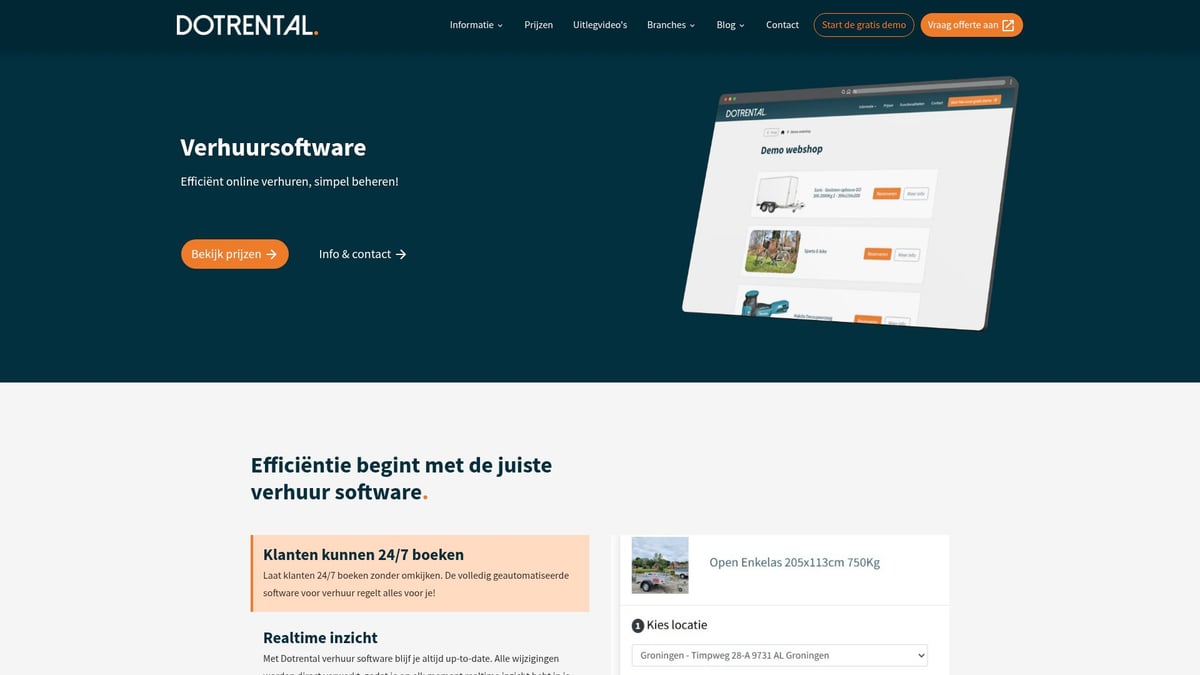
Task: Click the DOTRENTAL logo in the top navigation
Action: click(245, 24)
